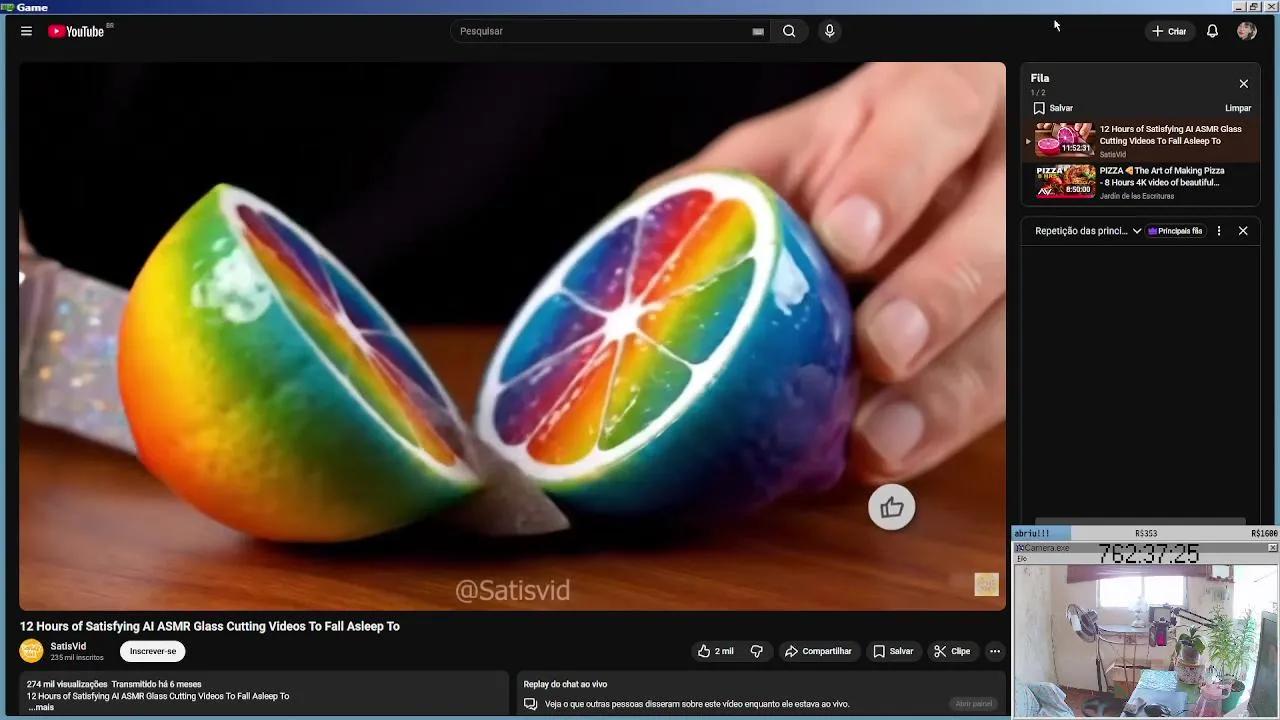Open the Game menu in the title bar

[34, 6]
